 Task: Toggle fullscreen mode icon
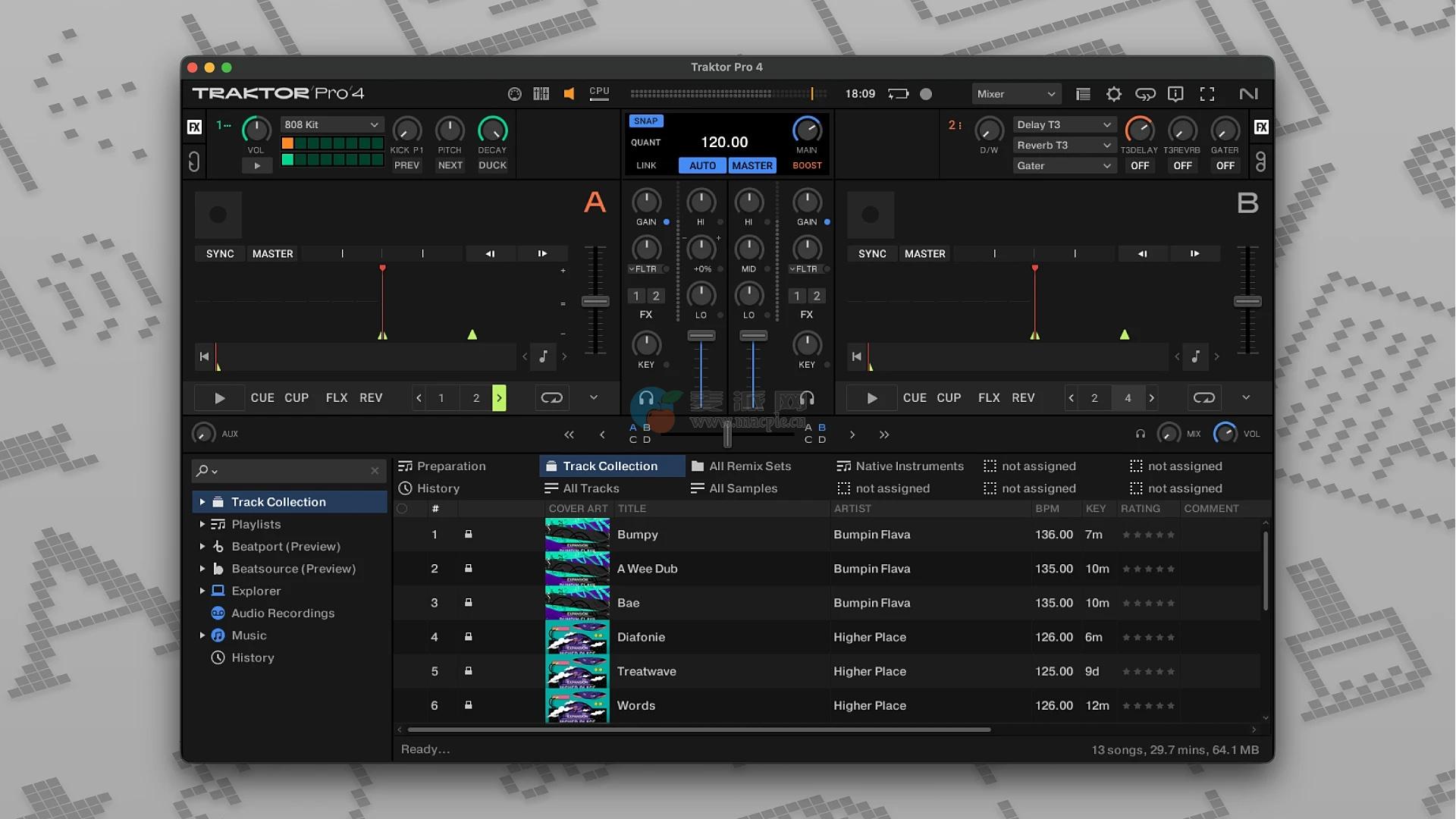(1207, 94)
